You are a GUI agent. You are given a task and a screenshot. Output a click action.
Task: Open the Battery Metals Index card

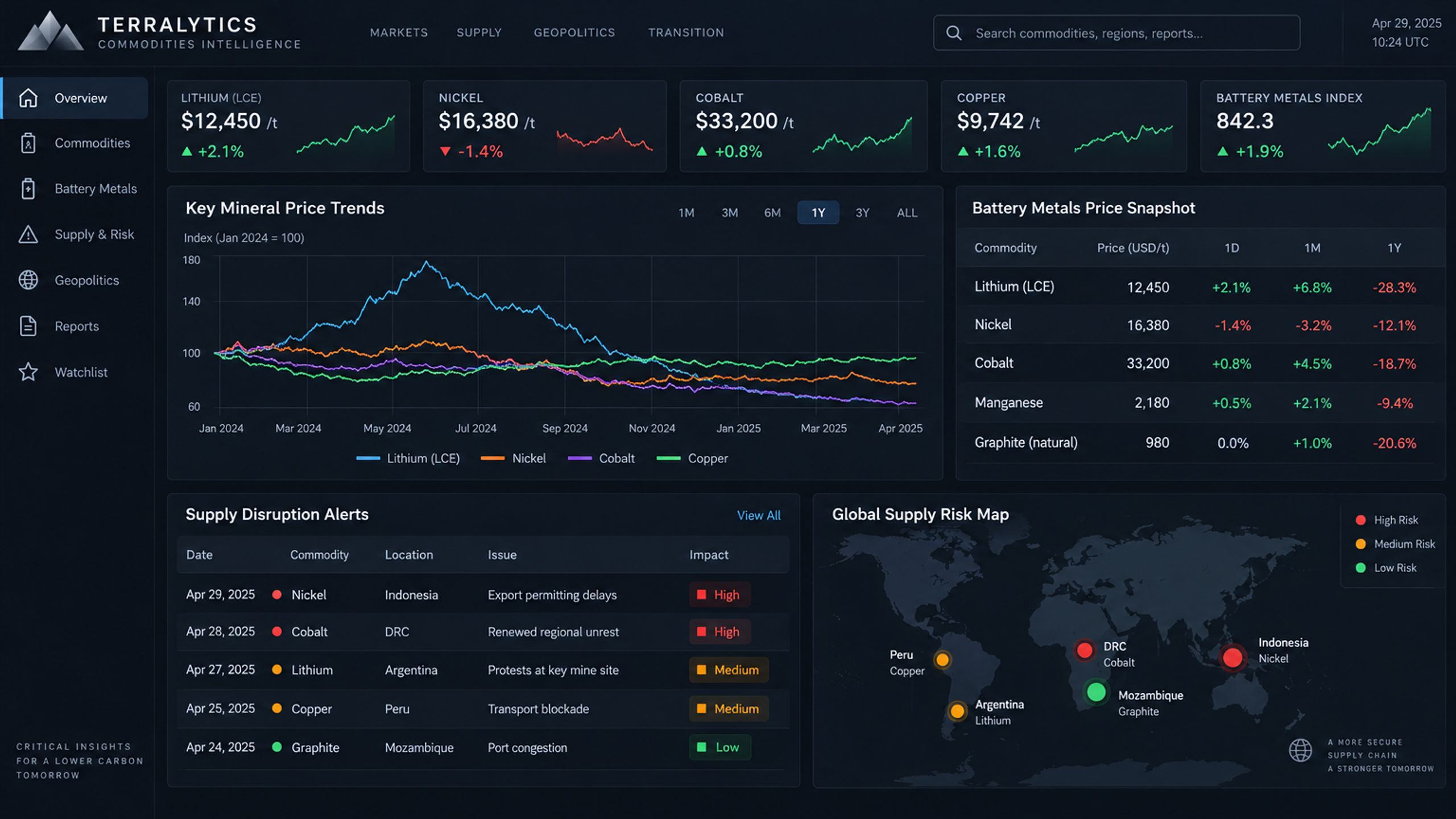(x=1323, y=126)
